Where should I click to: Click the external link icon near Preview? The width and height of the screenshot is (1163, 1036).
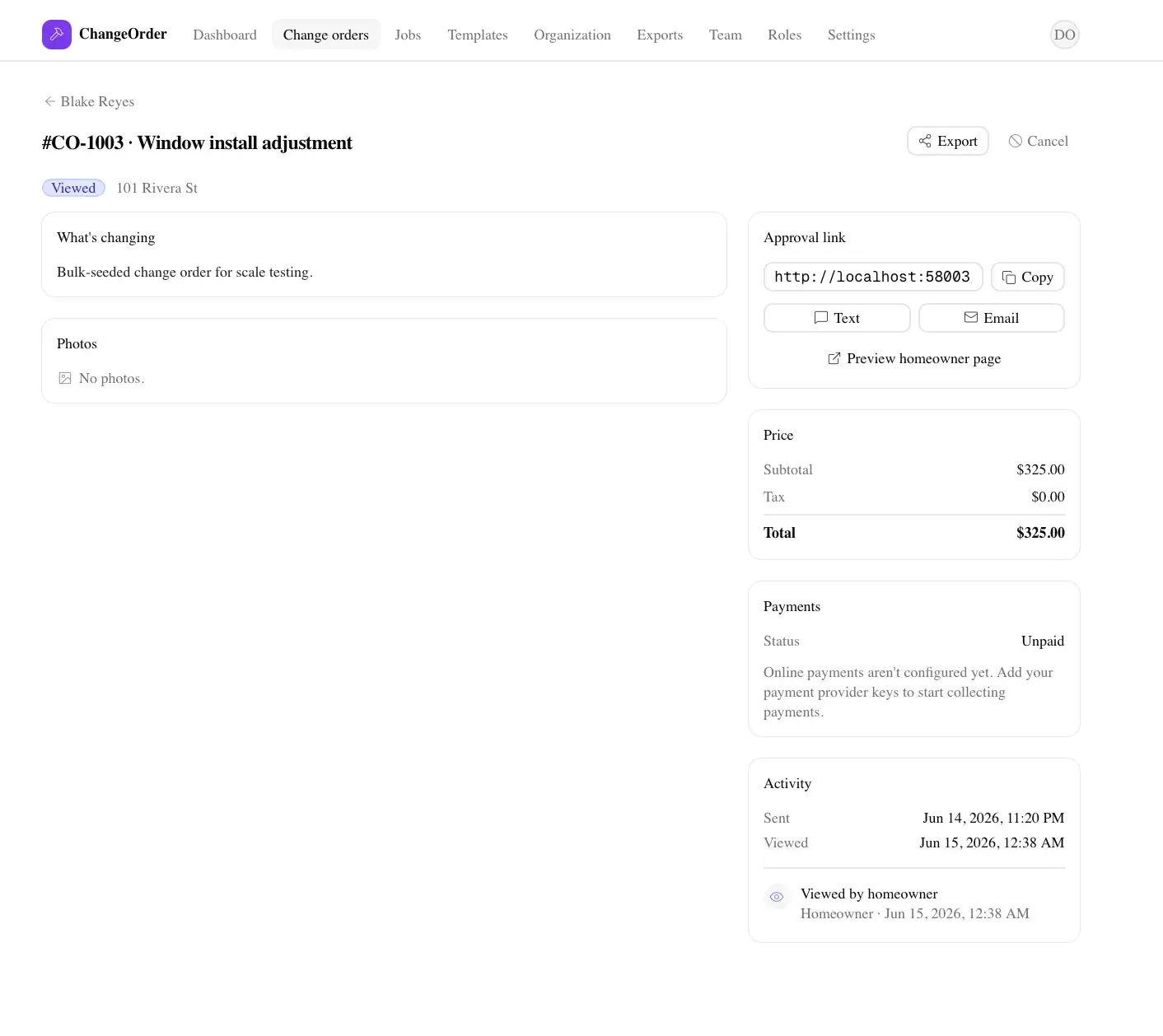834,358
